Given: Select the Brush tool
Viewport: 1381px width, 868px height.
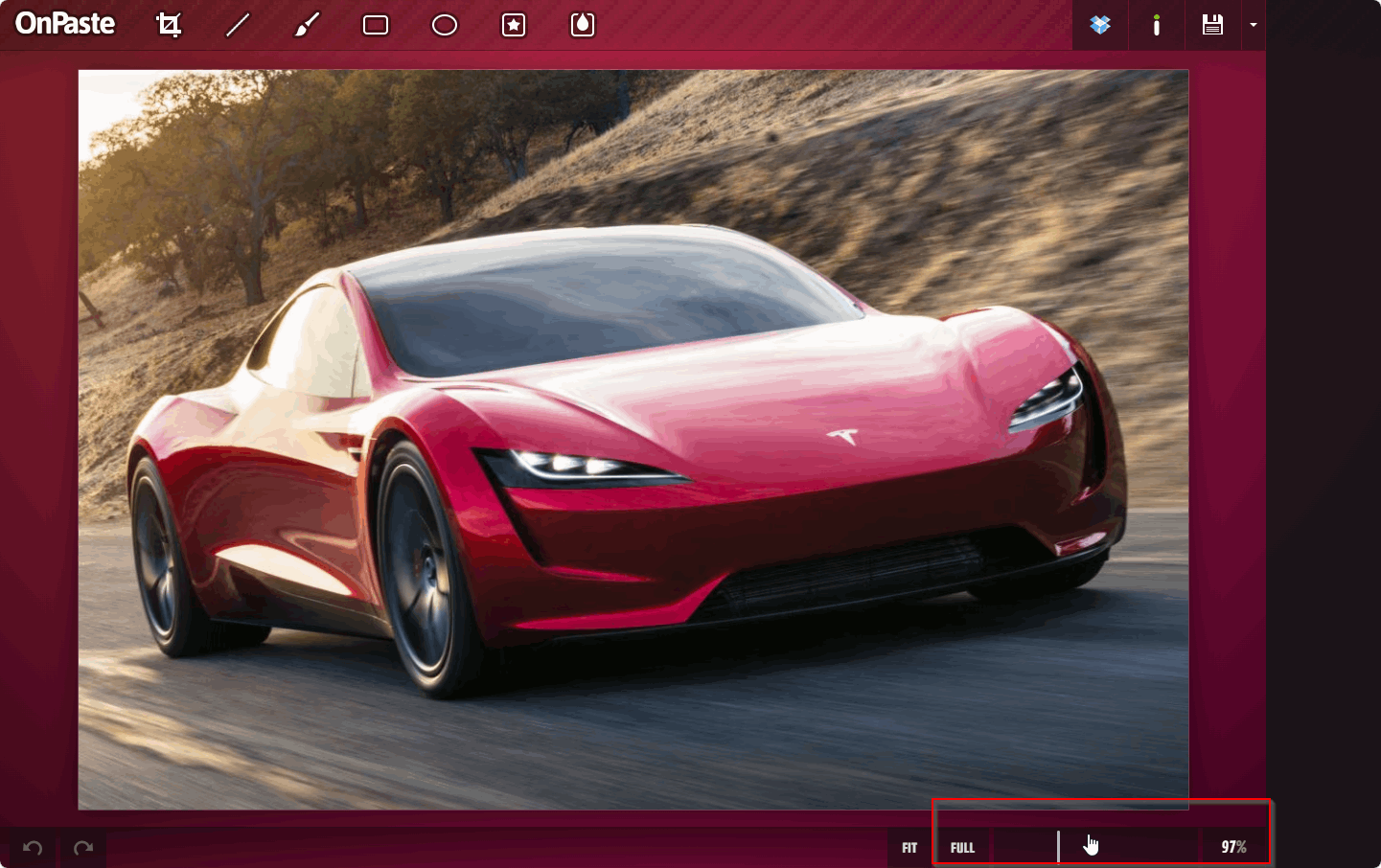Looking at the screenshot, I should (x=307, y=25).
